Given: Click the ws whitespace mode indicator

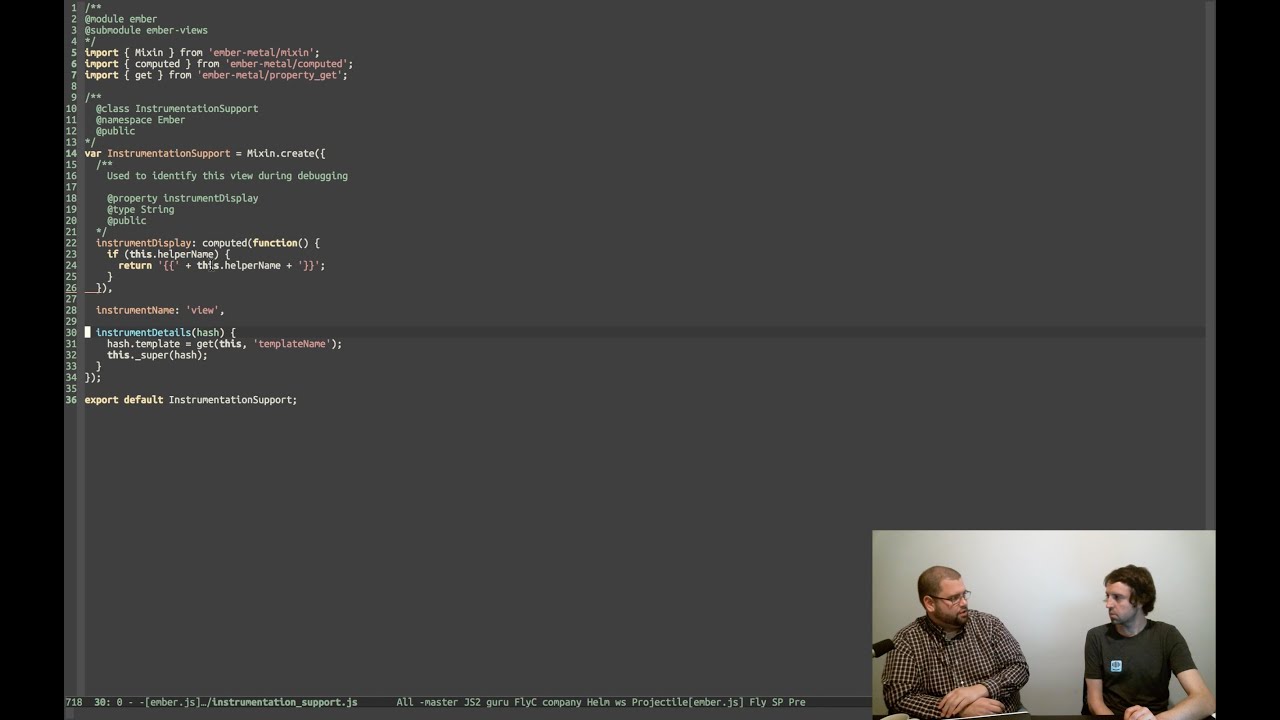Looking at the screenshot, I should pyautogui.click(x=620, y=702).
